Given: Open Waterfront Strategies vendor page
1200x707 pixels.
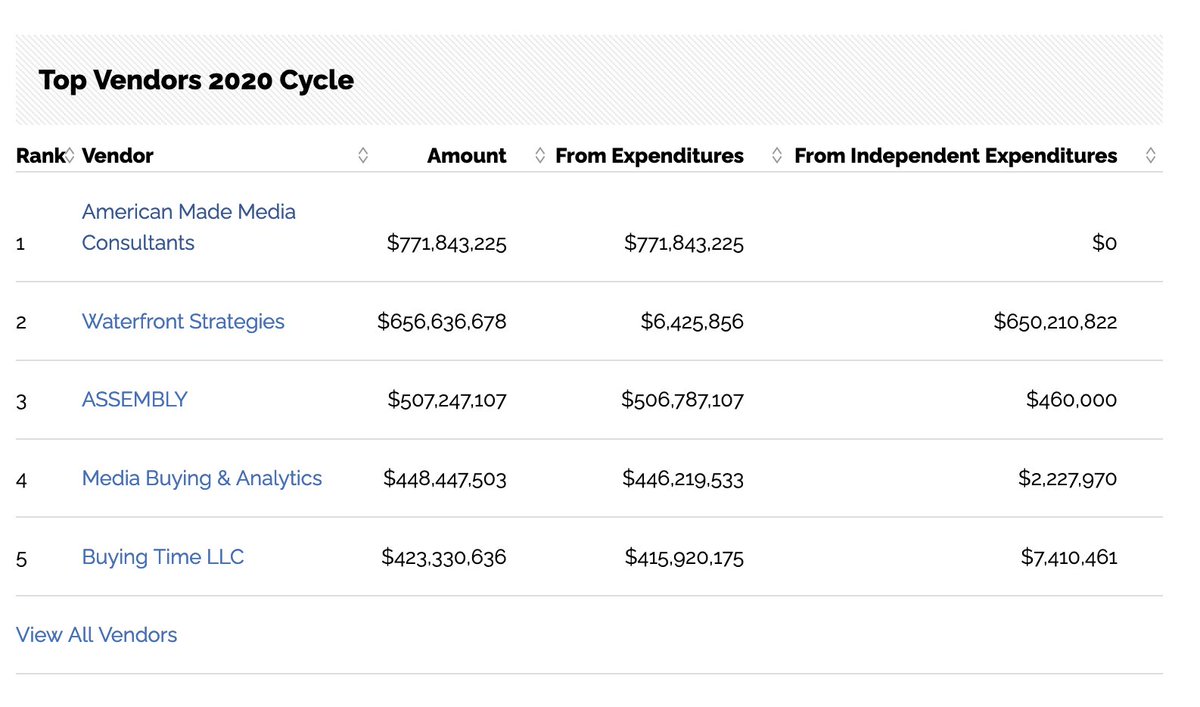Looking at the screenshot, I should coord(183,322).
